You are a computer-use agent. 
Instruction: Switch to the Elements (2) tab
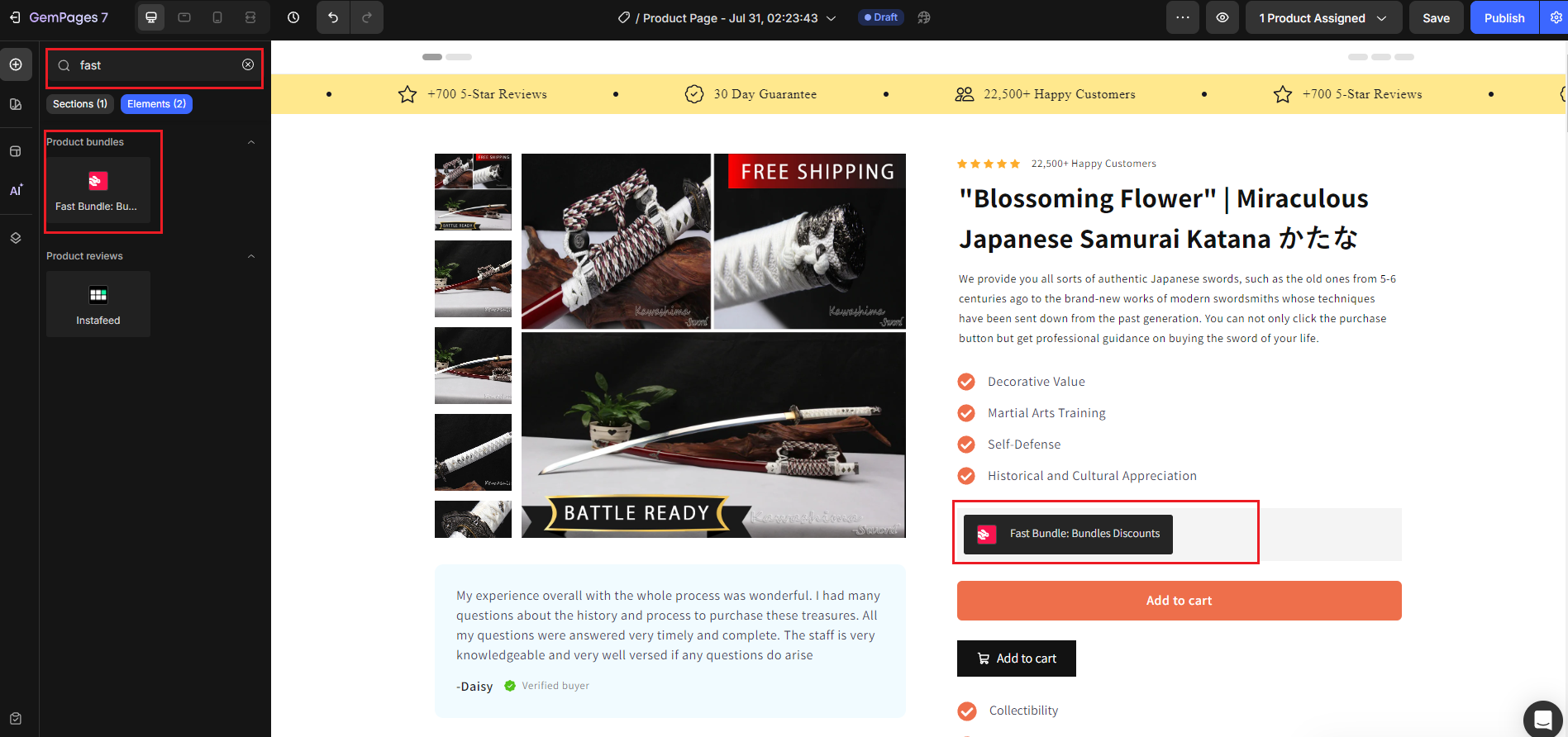tap(156, 104)
